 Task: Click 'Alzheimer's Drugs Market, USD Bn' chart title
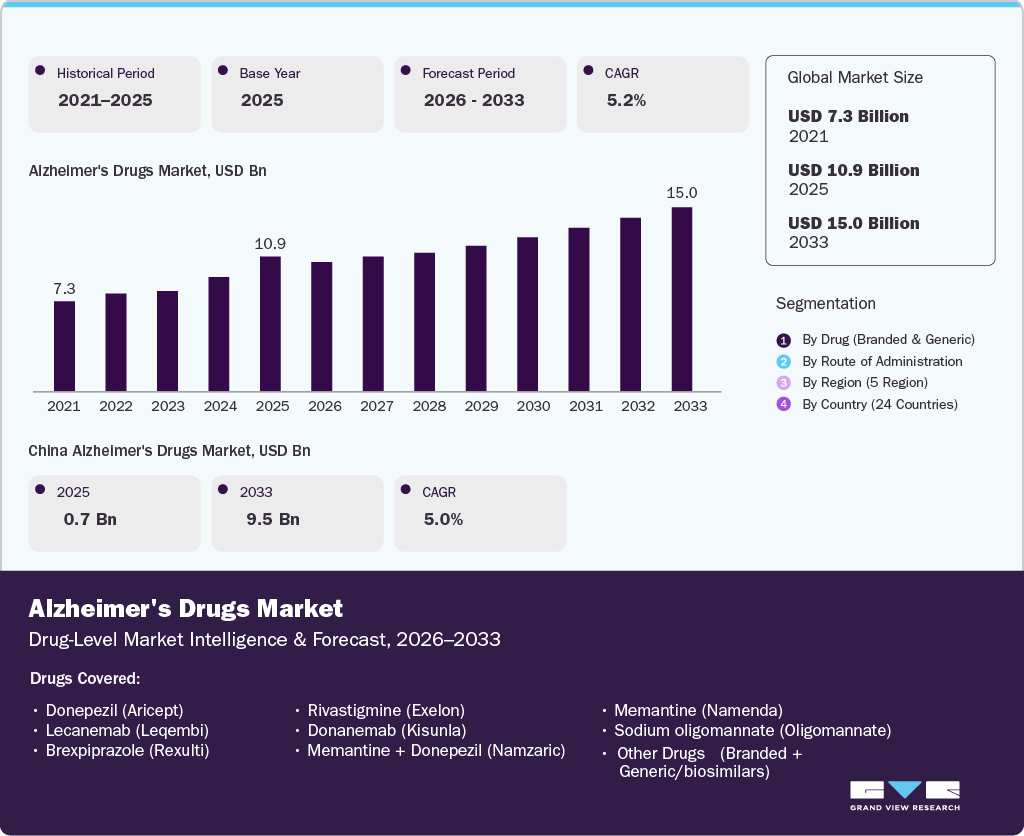(148, 171)
